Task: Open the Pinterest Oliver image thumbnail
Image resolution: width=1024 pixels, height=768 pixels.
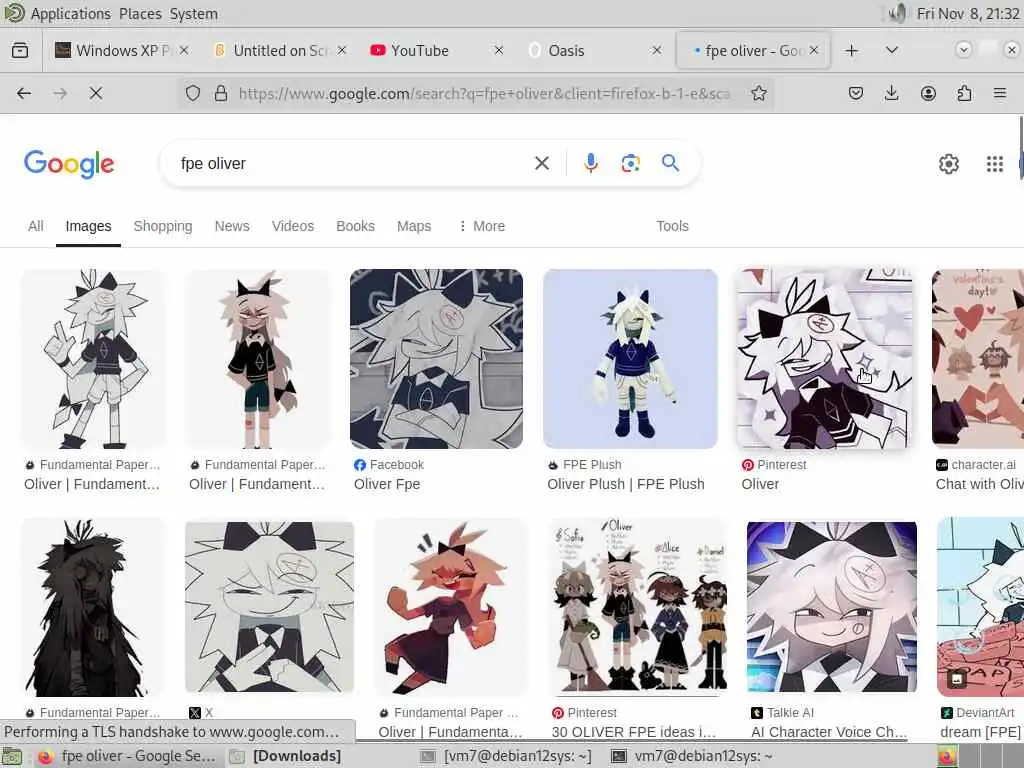Action: tap(824, 359)
